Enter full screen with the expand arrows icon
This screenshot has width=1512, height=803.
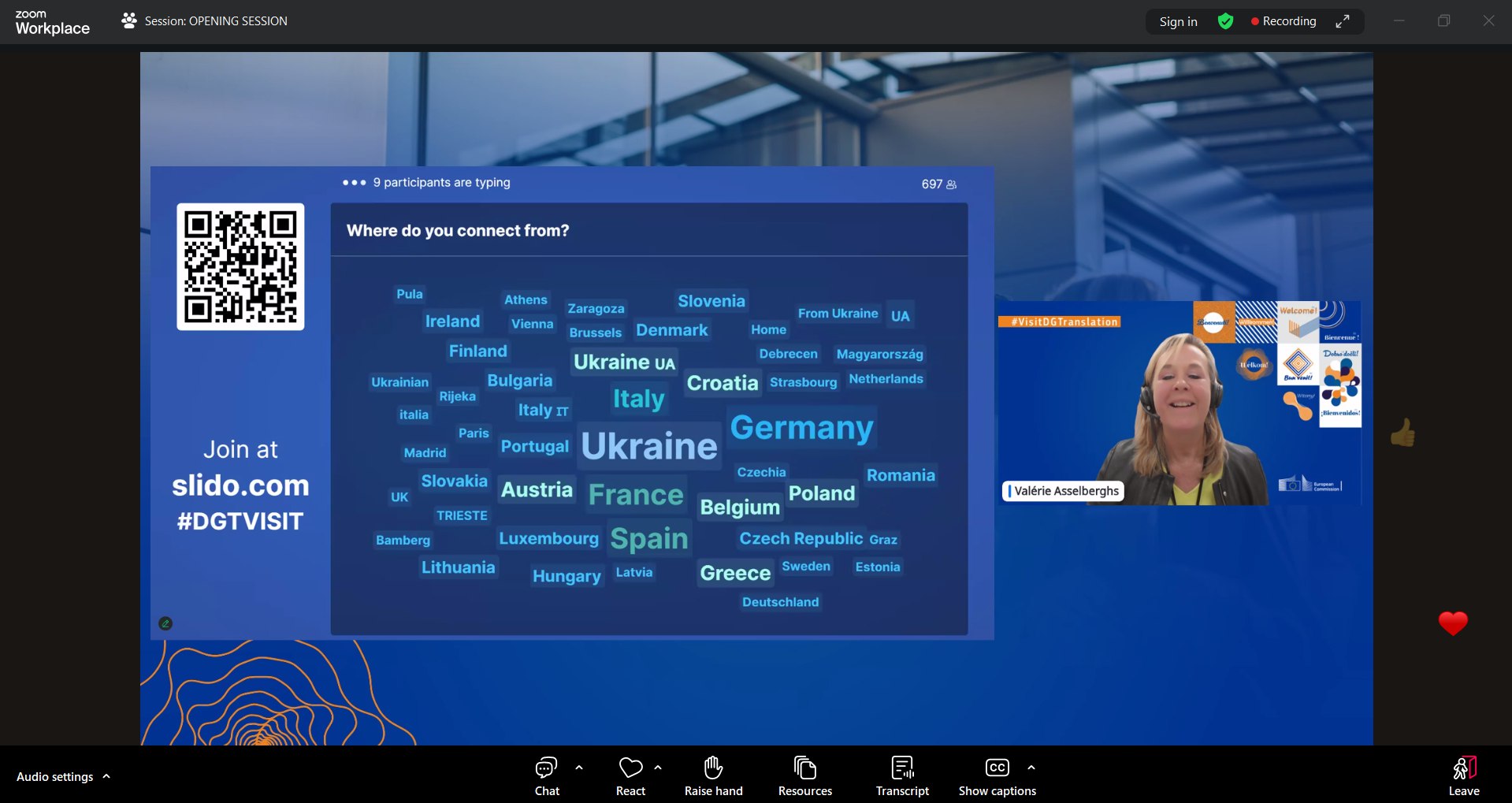(1343, 21)
